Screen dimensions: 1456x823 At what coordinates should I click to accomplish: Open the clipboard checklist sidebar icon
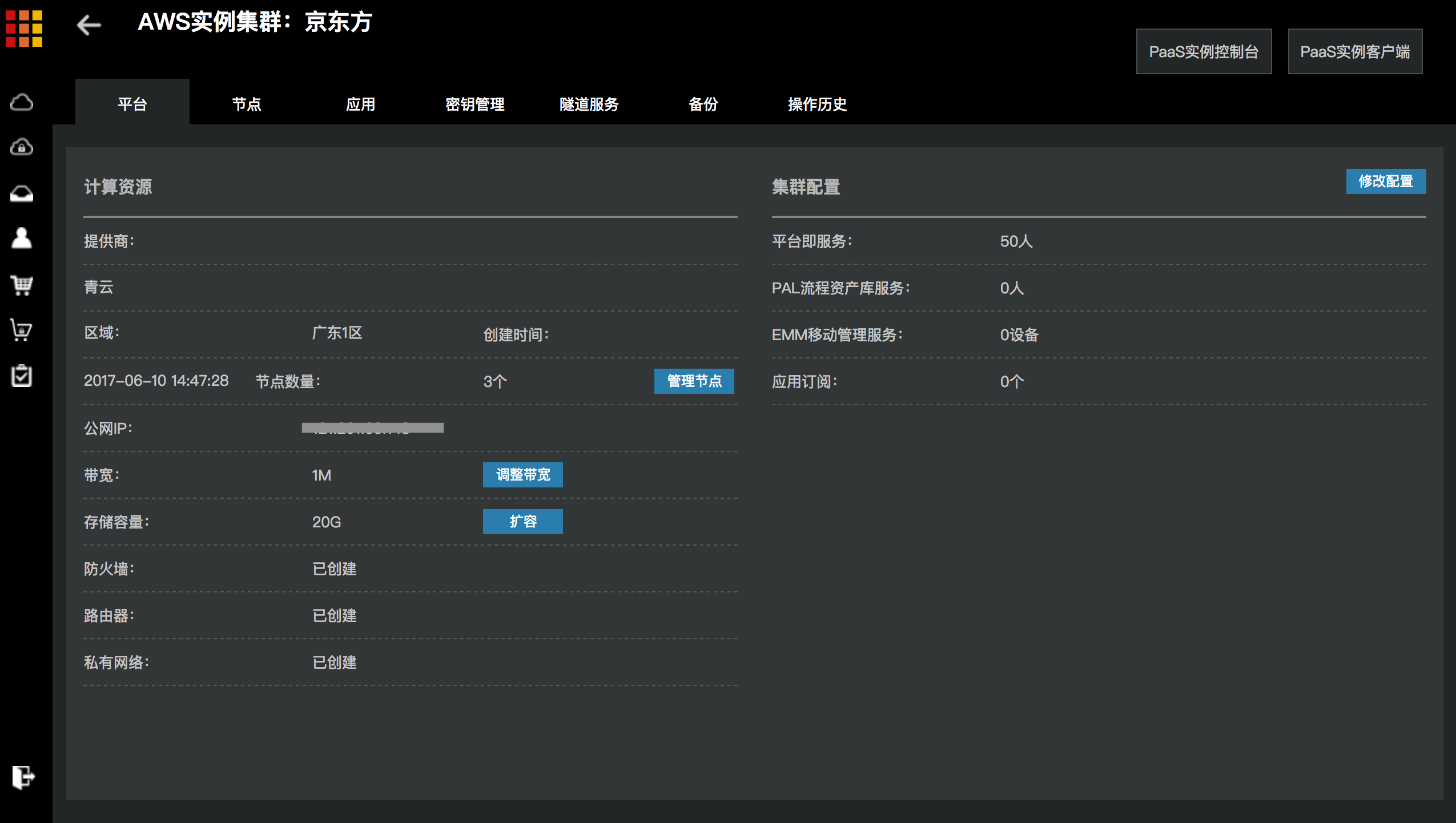22,376
